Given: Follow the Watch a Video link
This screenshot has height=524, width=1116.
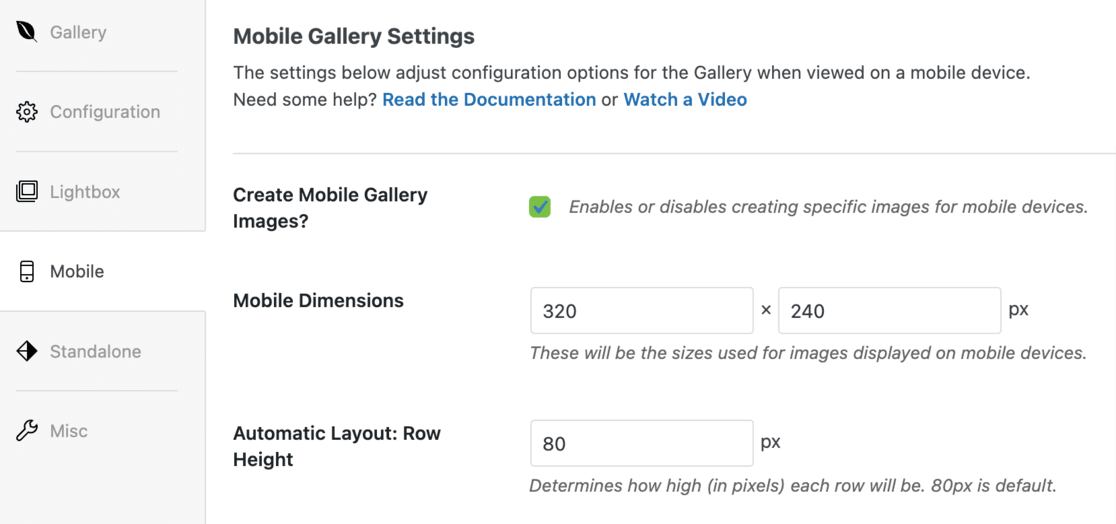Looking at the screenshot, I should (x=685, y=99).
